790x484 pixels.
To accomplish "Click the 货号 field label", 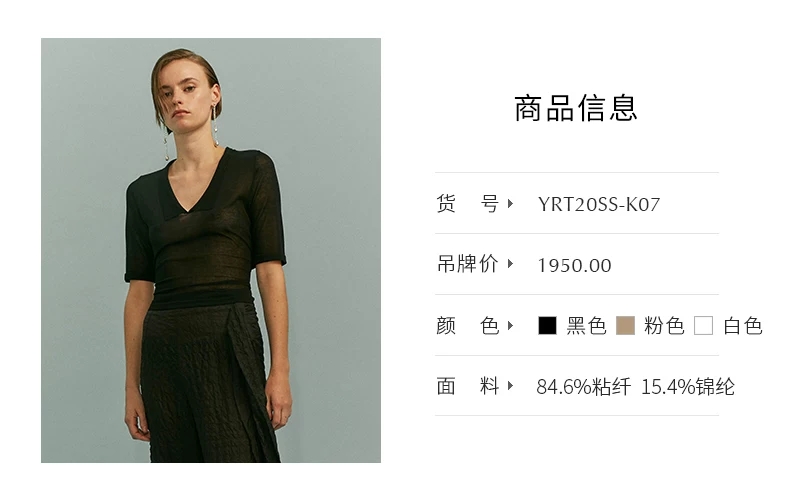I will [468, 204].
